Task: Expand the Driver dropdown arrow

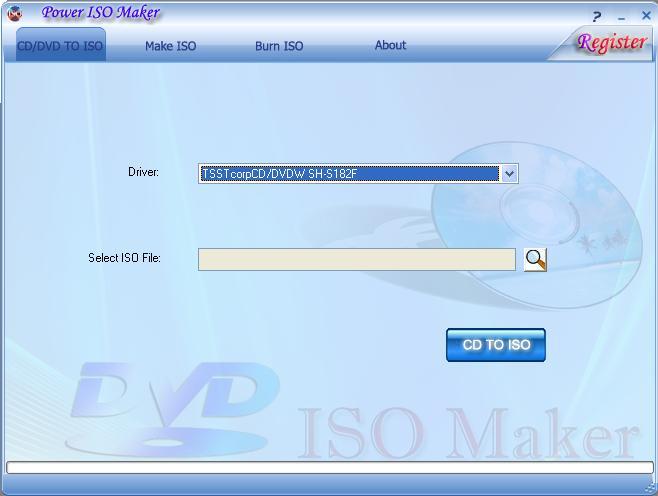Action: pyautogui.click(x=509, y=173)
